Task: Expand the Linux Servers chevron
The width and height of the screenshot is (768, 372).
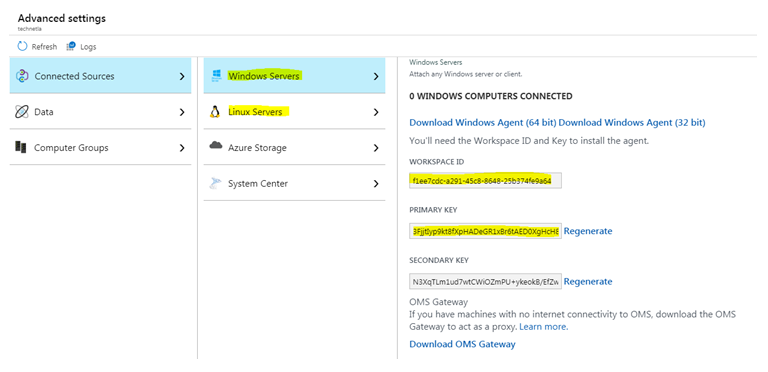Action: [x=376, y=112]
